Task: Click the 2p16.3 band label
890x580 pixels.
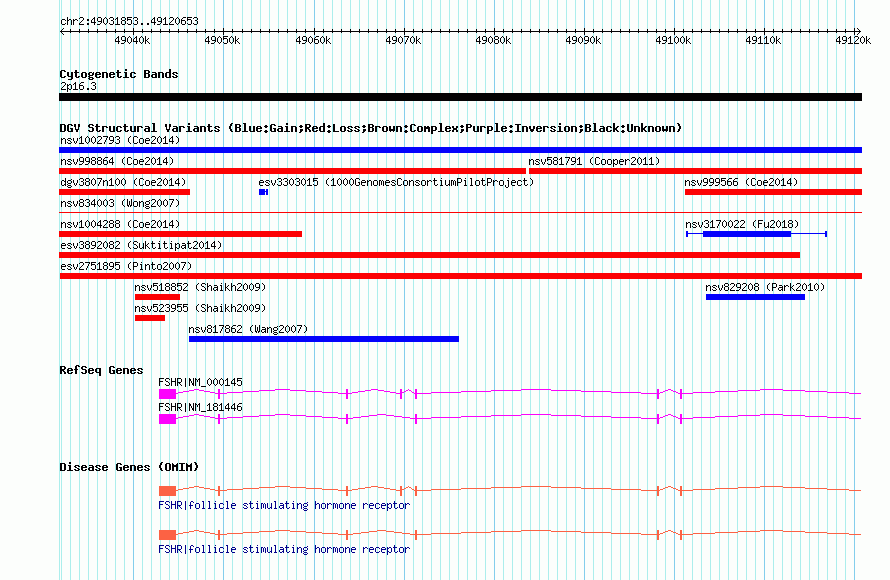Action: (x=78, y=86)
